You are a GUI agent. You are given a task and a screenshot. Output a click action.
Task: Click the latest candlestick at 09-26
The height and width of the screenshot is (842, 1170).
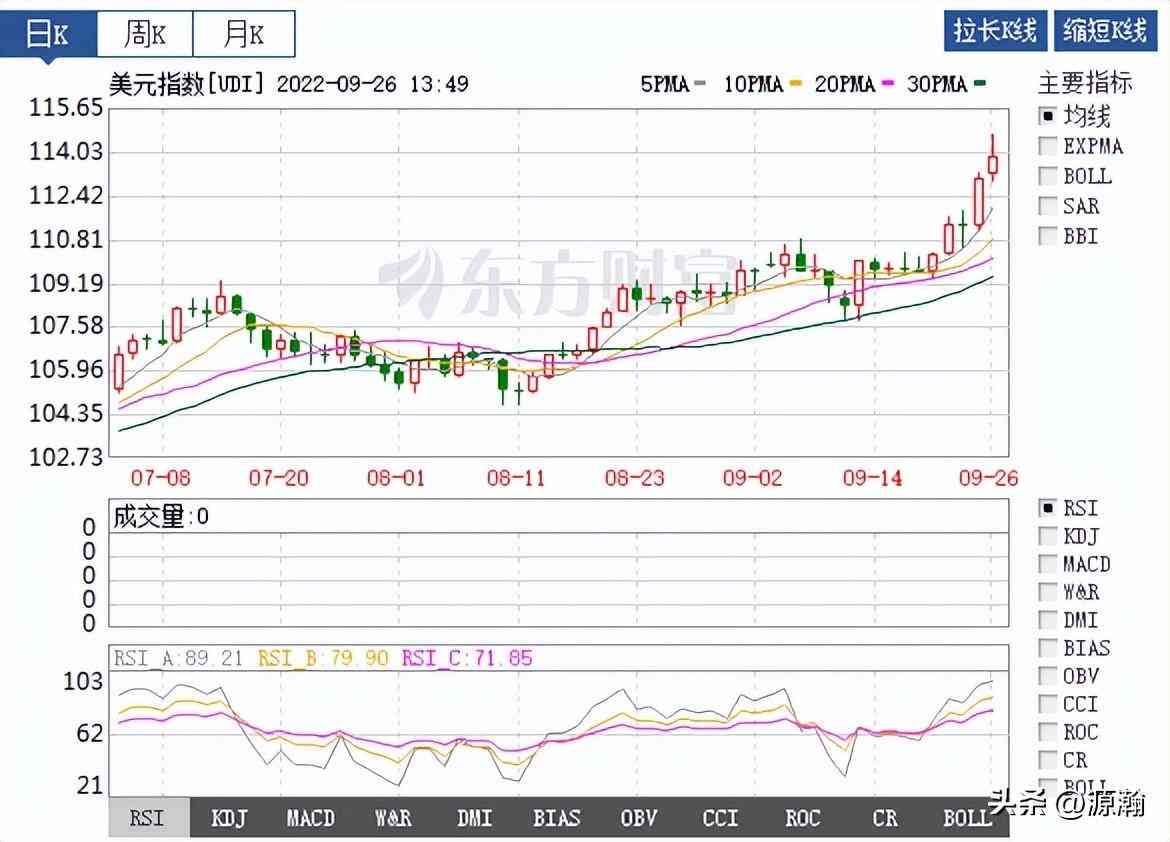pyautogui.click(x=993, y=164)
